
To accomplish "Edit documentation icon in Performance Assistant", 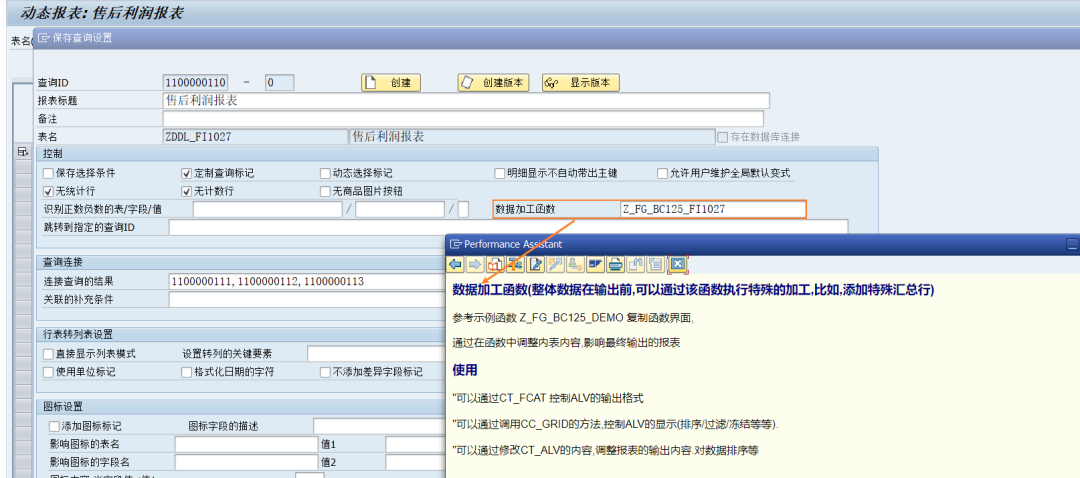I will [x=535, y=264].
